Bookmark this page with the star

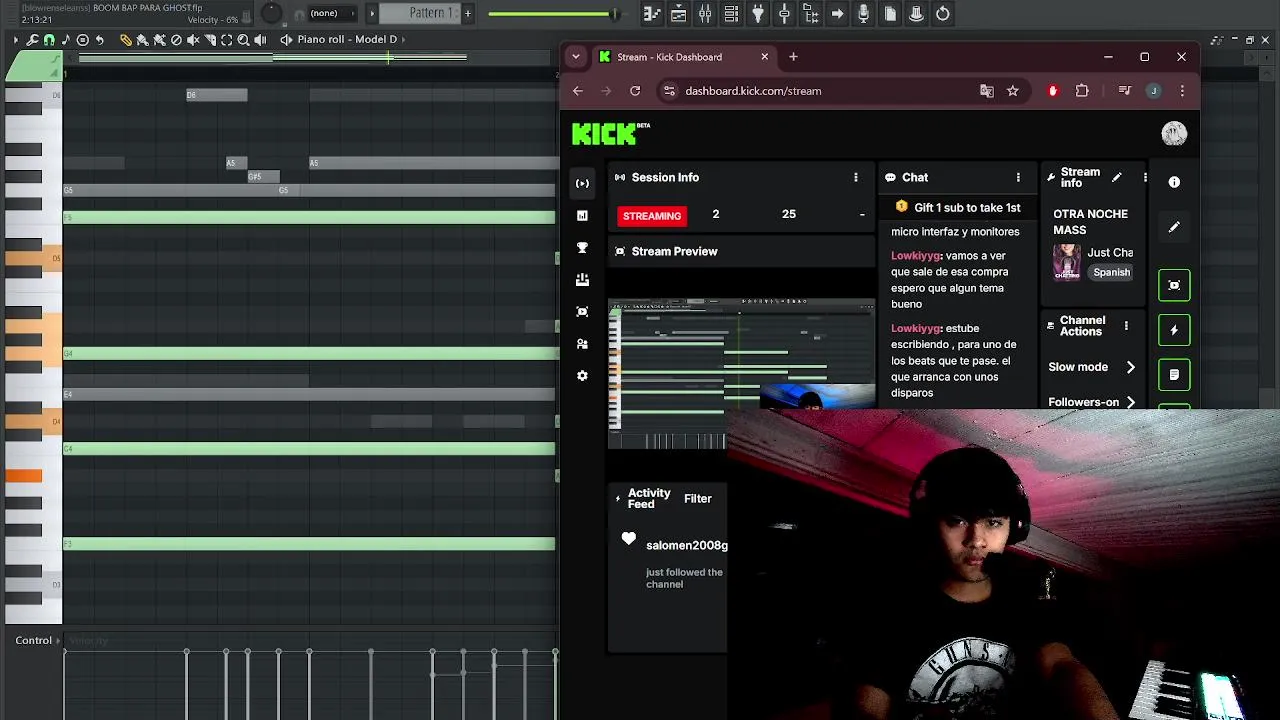click(x=1013, y=91)
